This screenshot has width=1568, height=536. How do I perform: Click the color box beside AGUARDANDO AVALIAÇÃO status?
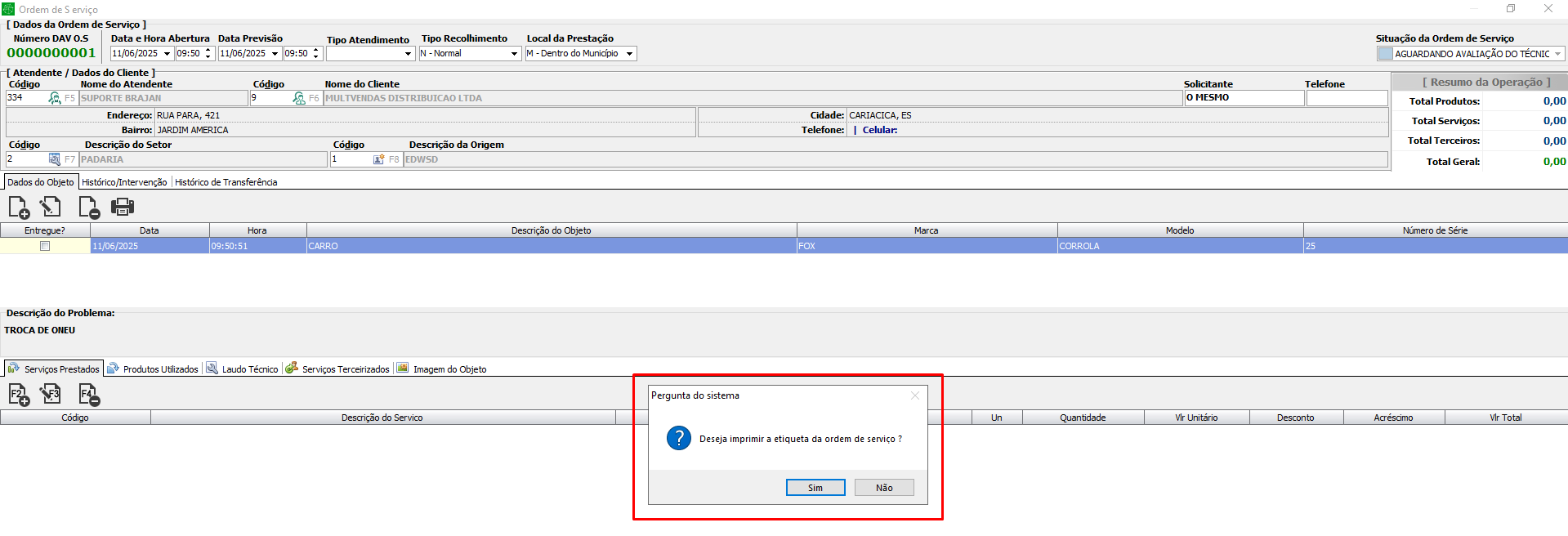click(1385, 54)
